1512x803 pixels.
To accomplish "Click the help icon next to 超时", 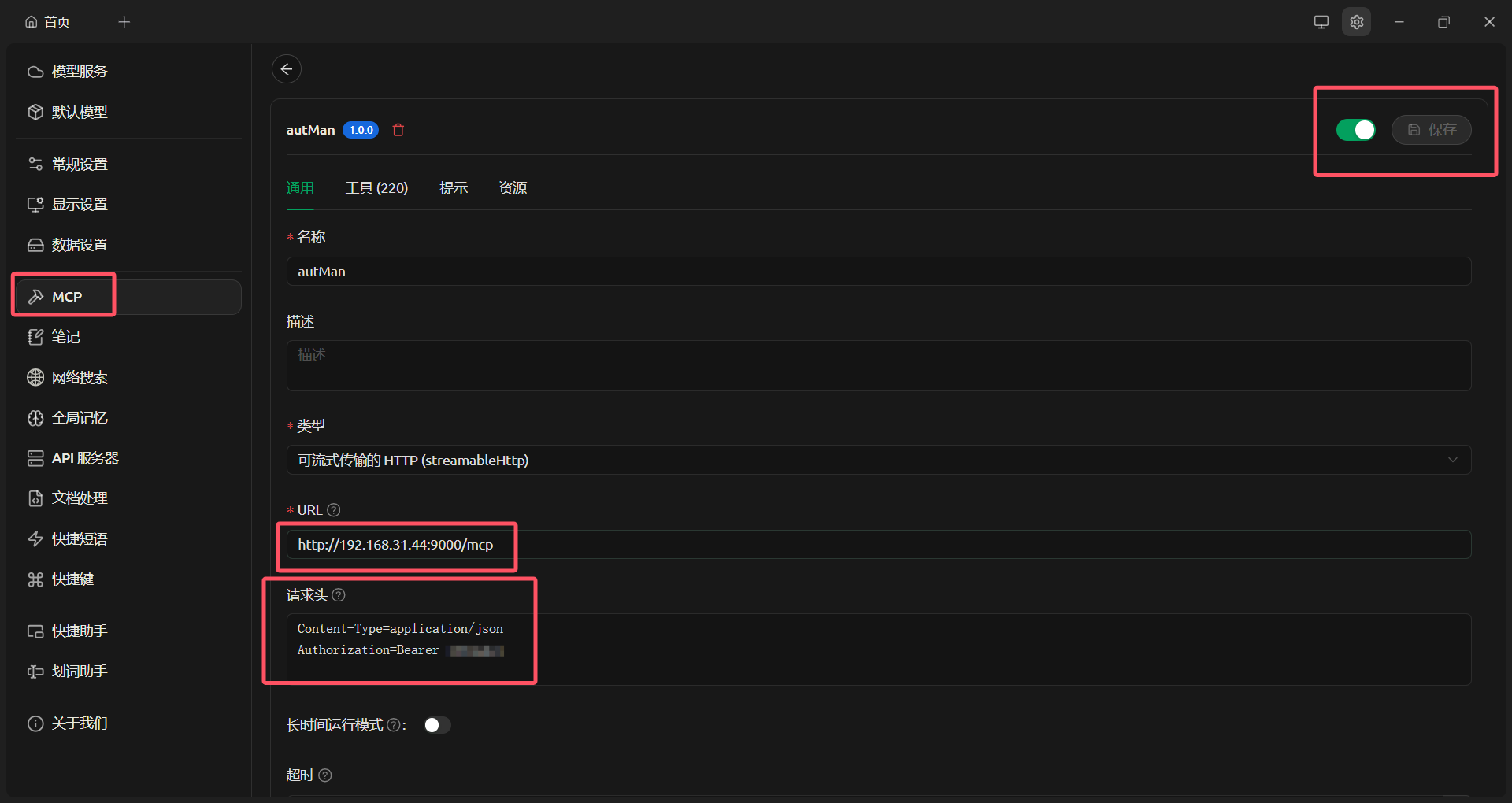I will pos(325,775).
